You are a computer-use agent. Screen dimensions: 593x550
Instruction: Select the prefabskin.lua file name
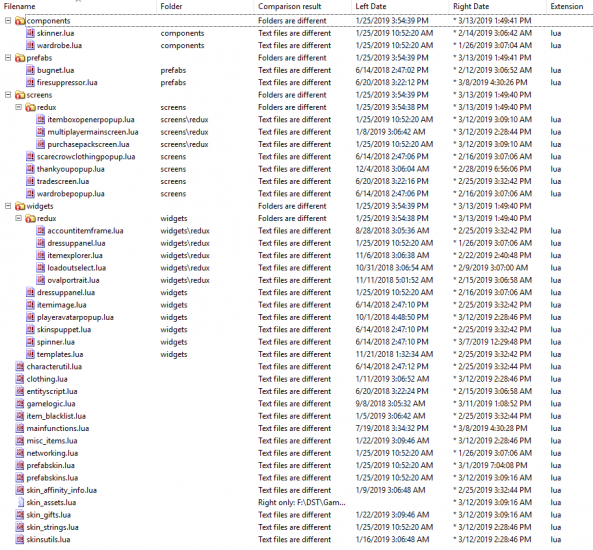(x=51, y=466)
